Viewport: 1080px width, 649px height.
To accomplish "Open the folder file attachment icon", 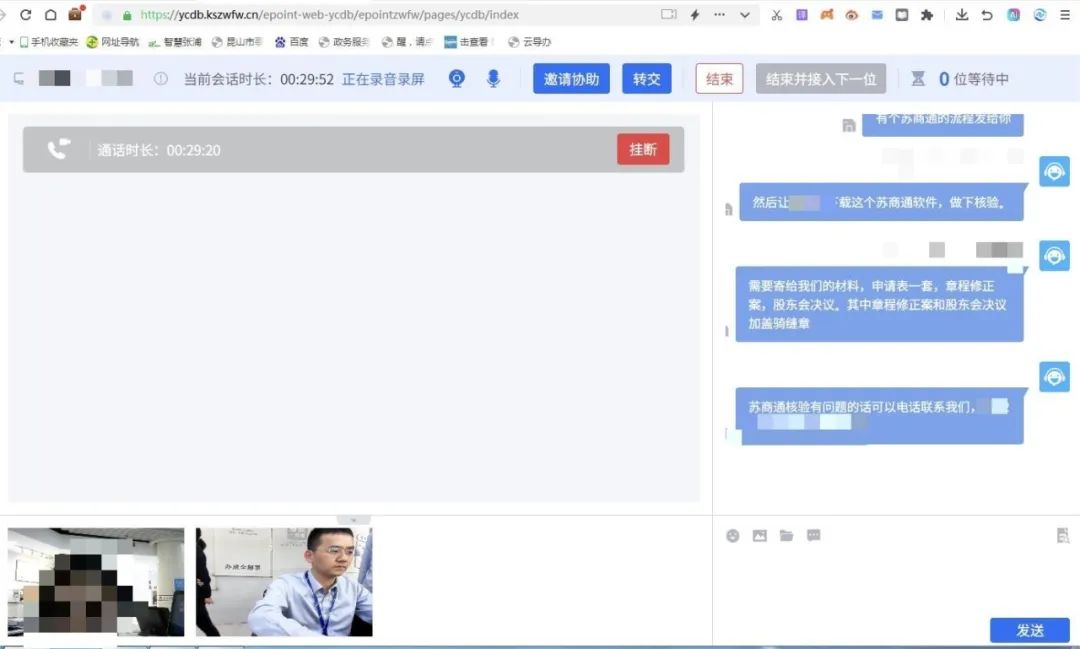I will pos(787,536).
